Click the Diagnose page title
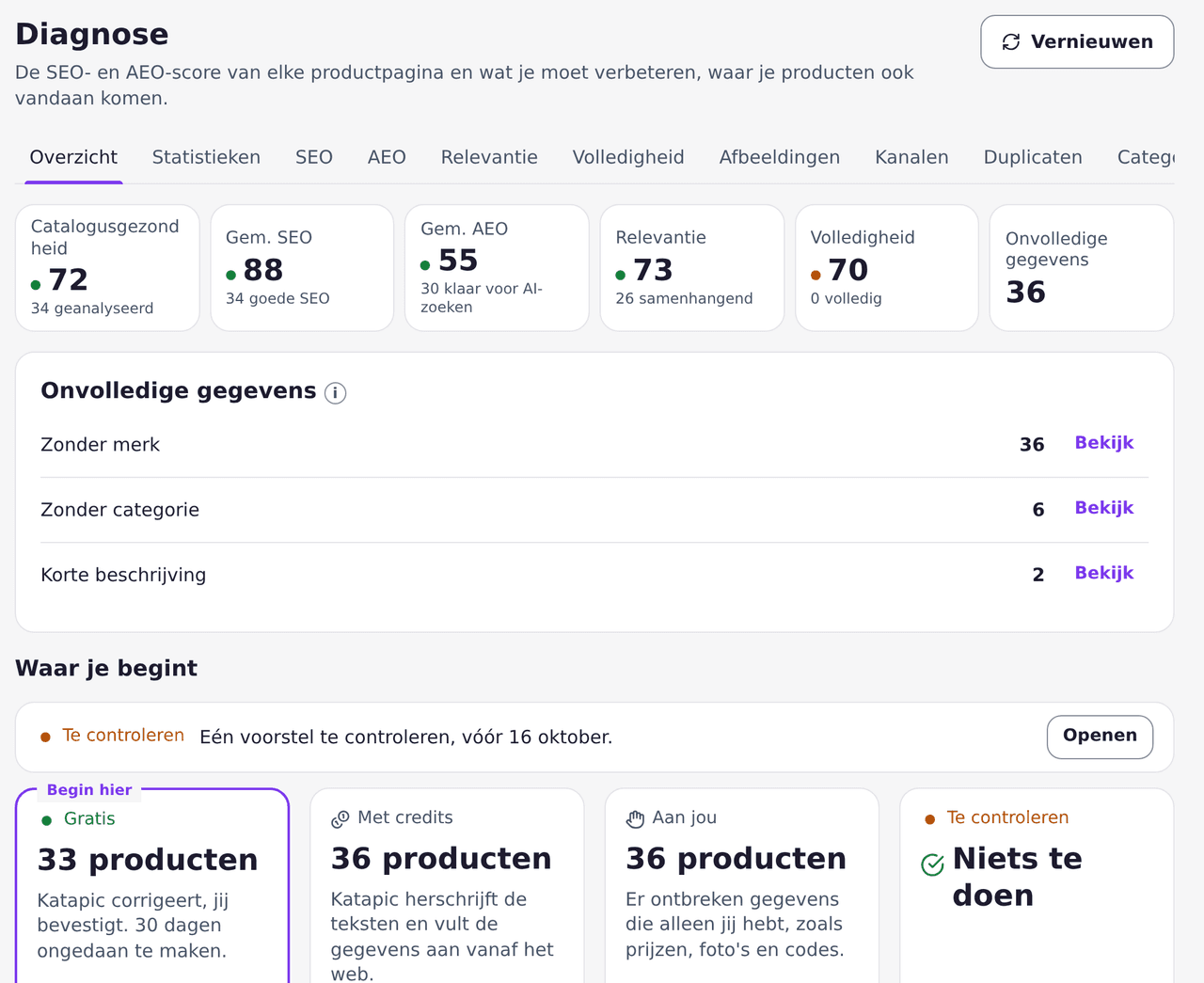 [92, 34]
